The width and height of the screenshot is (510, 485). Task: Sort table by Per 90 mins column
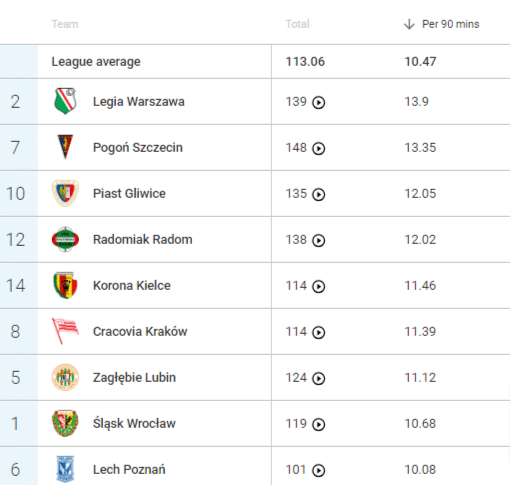click(450, 24)
